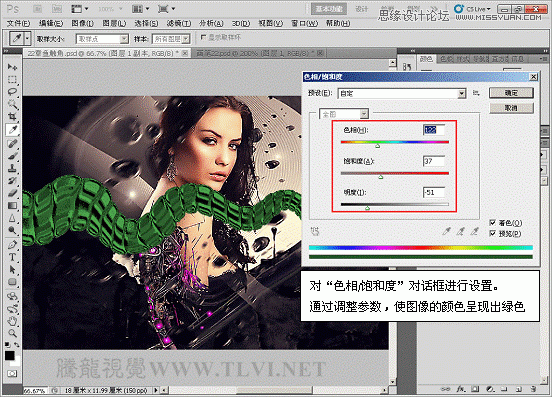Screen dimensions: 552x397
Task: Select the Crop tool
Action: coord(12,116)
